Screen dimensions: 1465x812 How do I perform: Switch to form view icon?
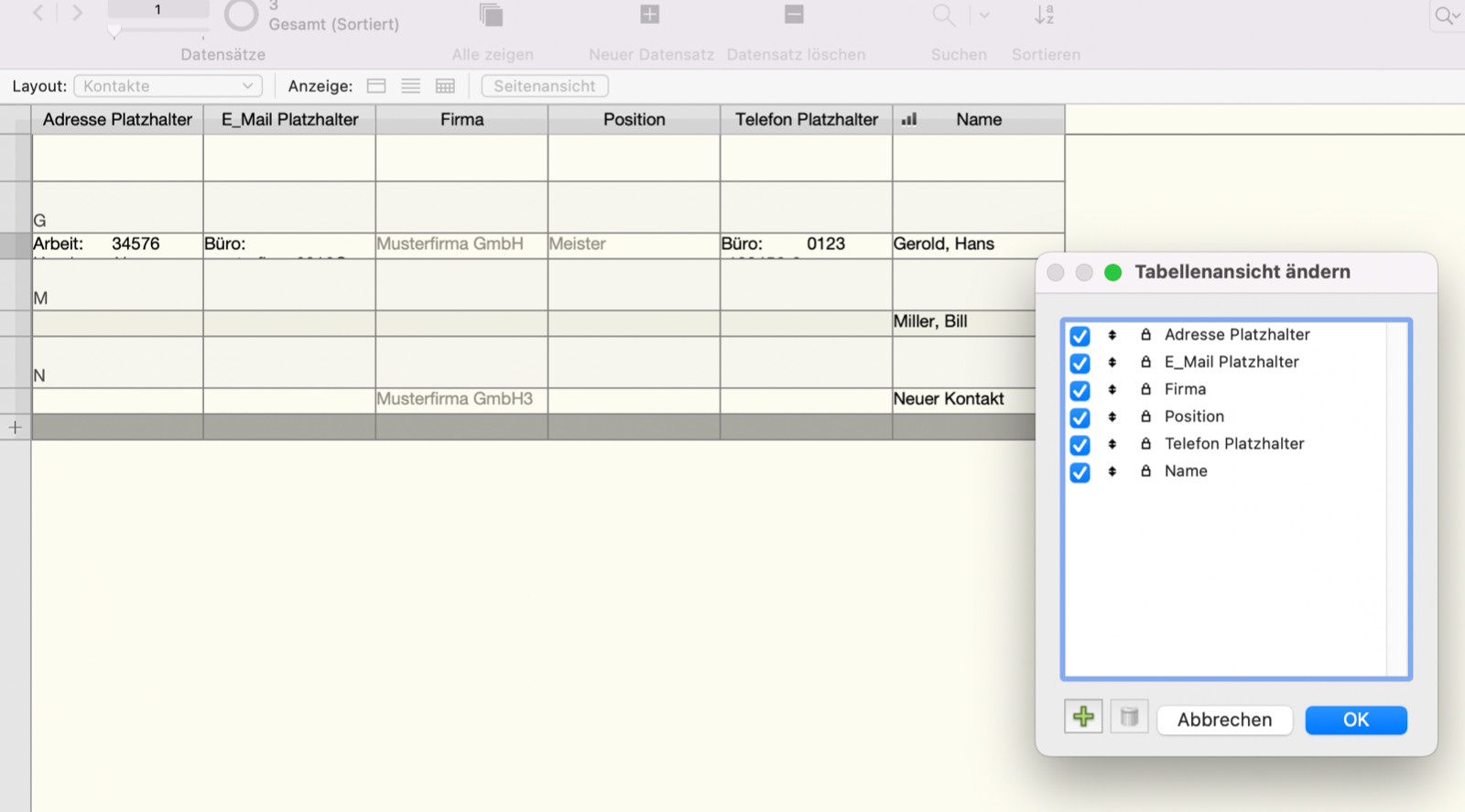coord(376,86)
